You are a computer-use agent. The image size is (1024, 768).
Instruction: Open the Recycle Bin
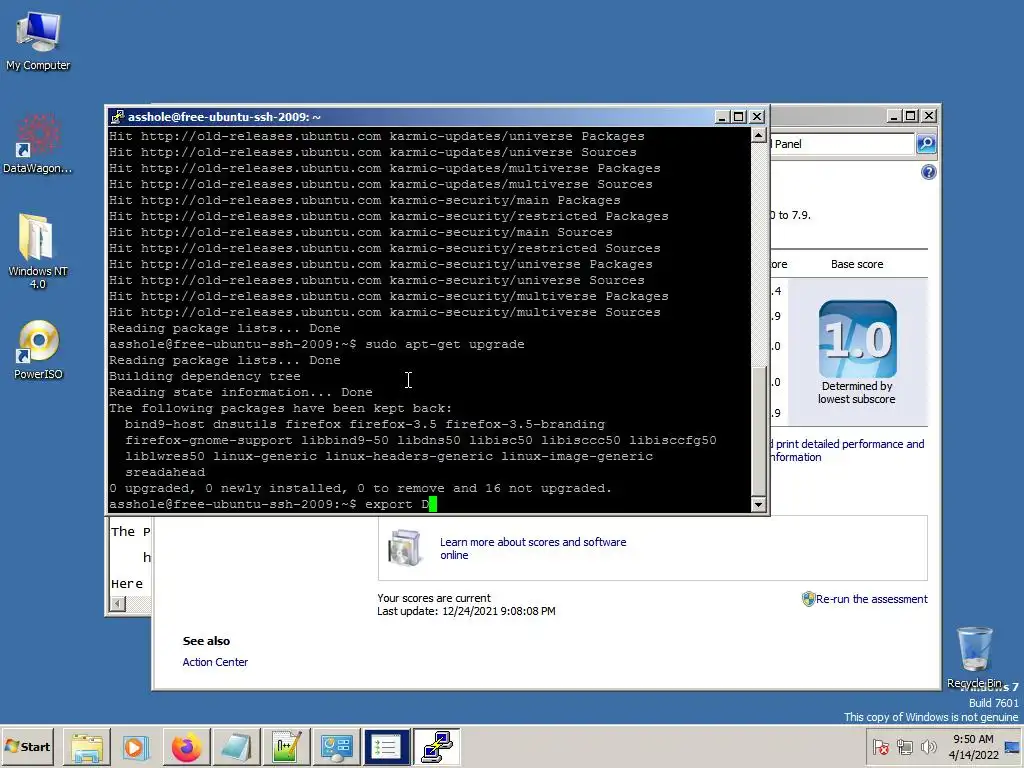point(974,658)
